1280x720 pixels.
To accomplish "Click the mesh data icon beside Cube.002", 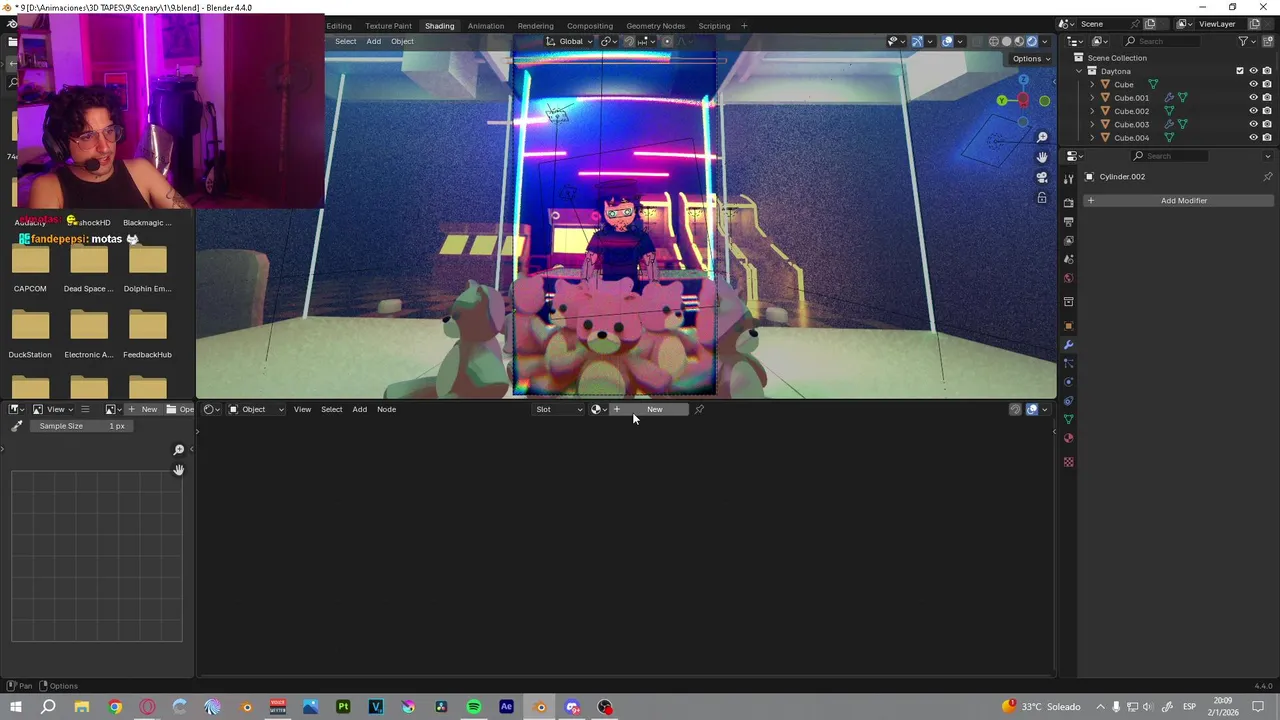I will 1168,111.
